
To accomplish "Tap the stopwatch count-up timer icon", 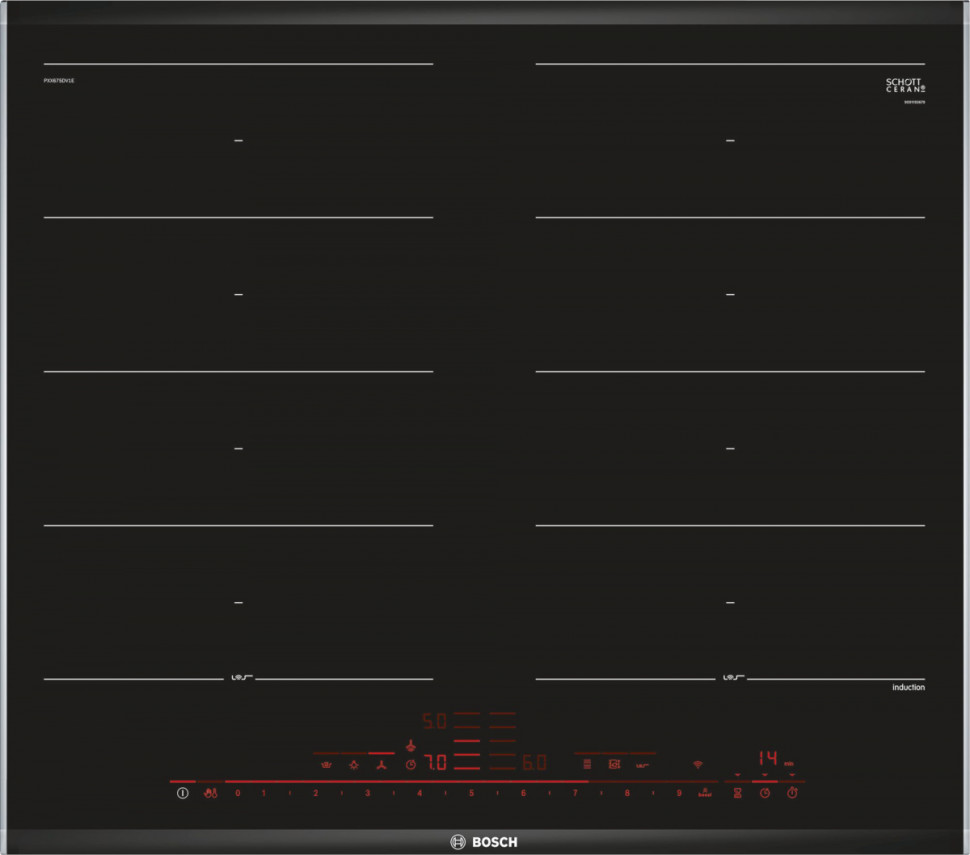I will tap(792, 793).
